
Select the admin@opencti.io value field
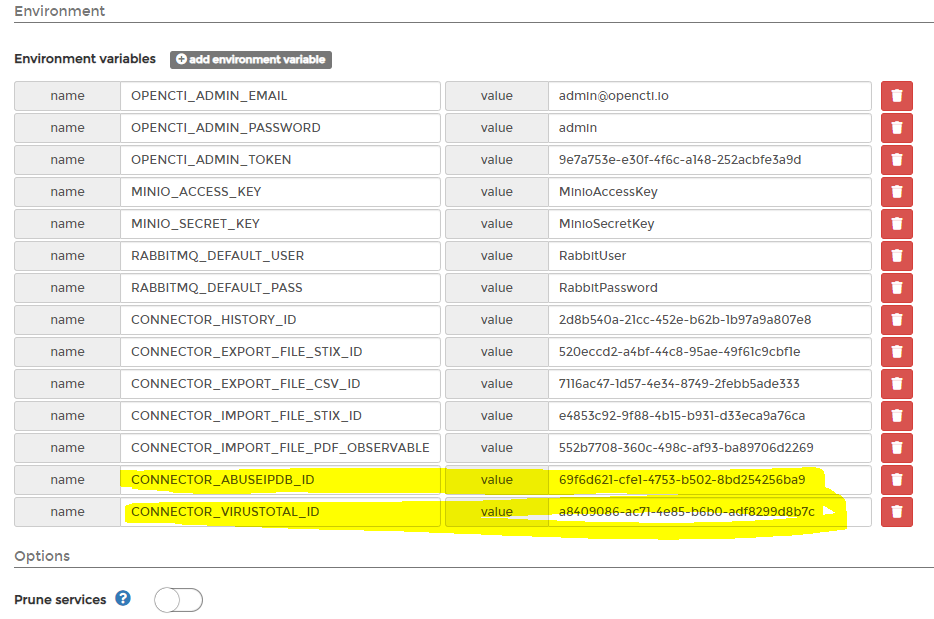pos(707,95)
